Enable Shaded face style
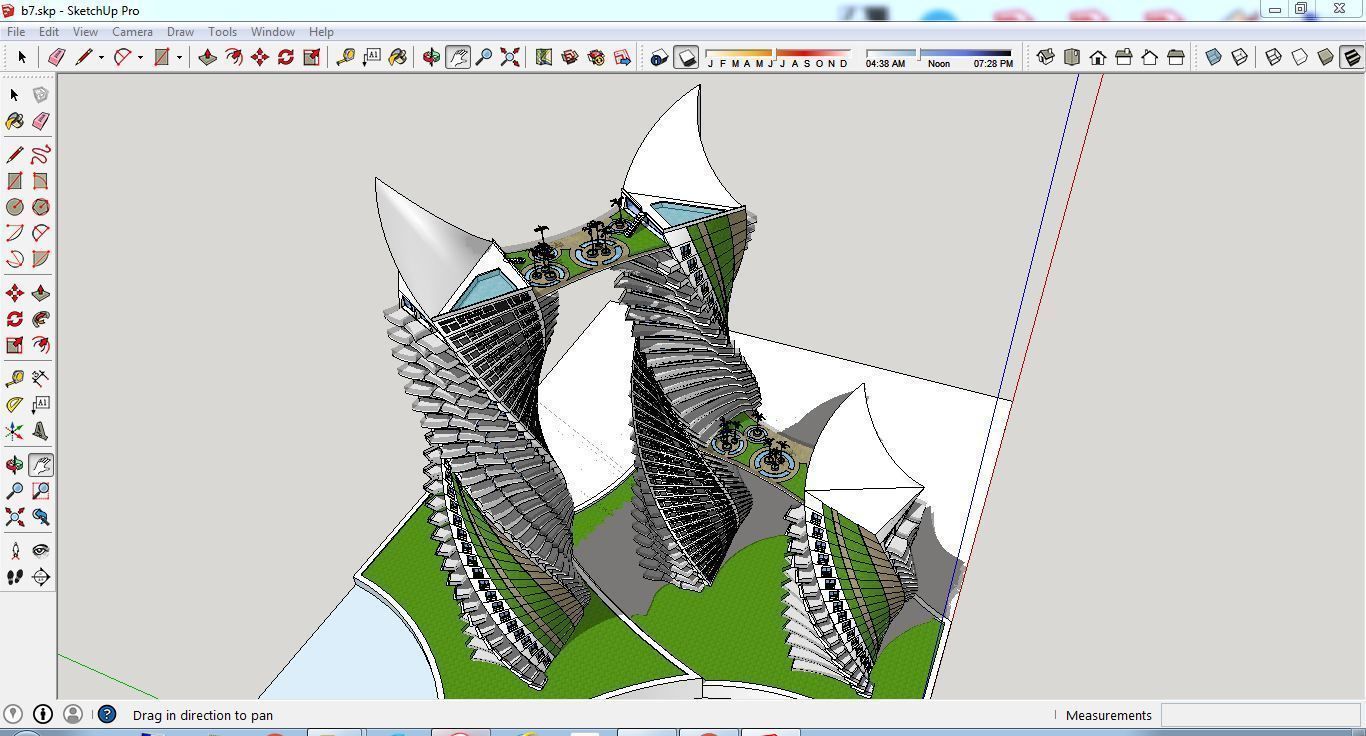The image size is (1366, 736). click(x=1326, y=58)
